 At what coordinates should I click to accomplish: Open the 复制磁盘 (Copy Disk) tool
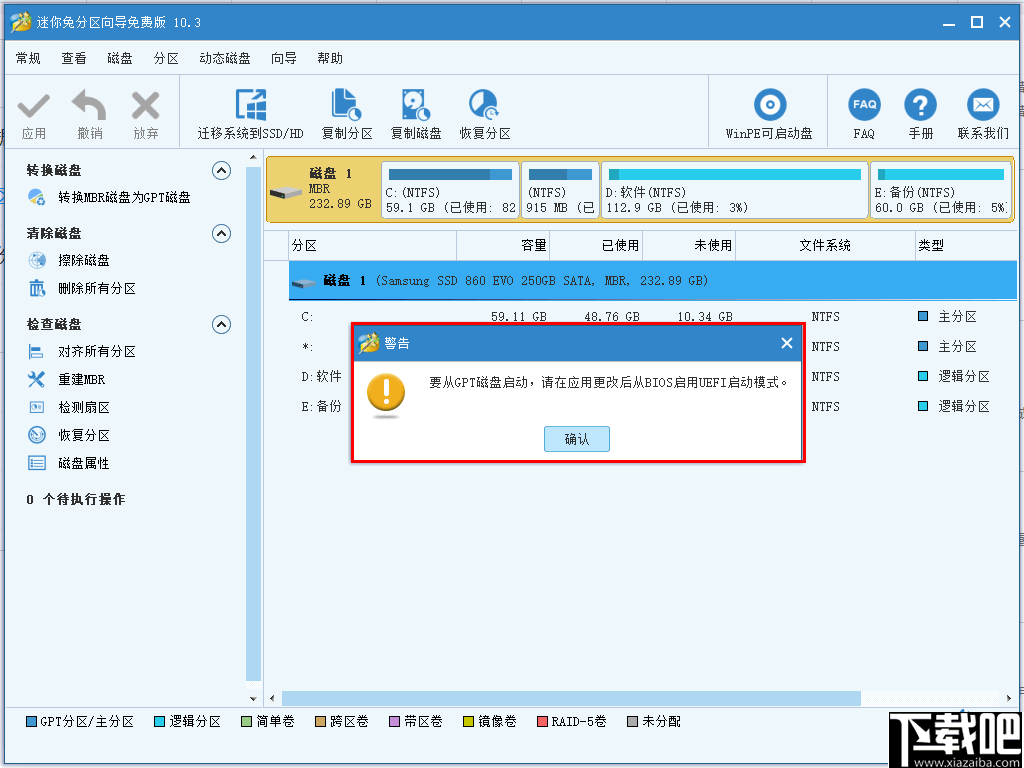[416, 110]
